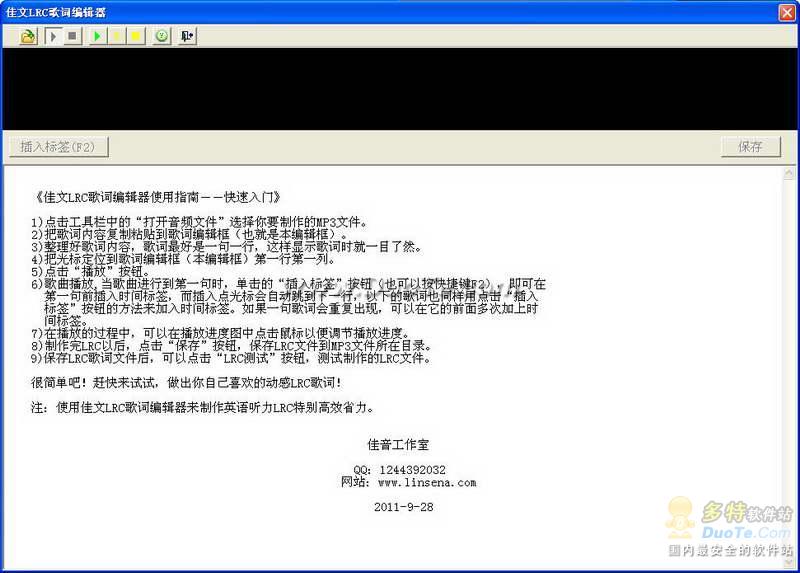Viewport: 800px width, 573px height.
Task: Click the yellow pause icon in the toolbar
Action: click(x=116, y=36)
